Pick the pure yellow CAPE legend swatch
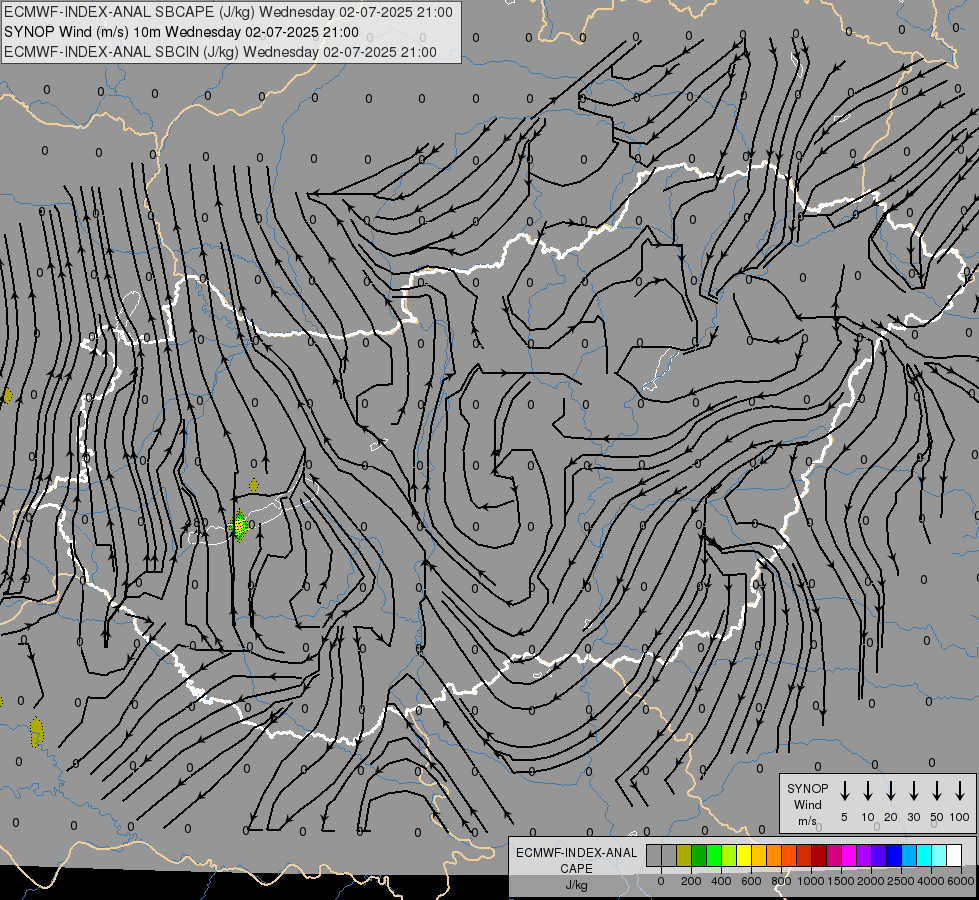 click(744, 855)
